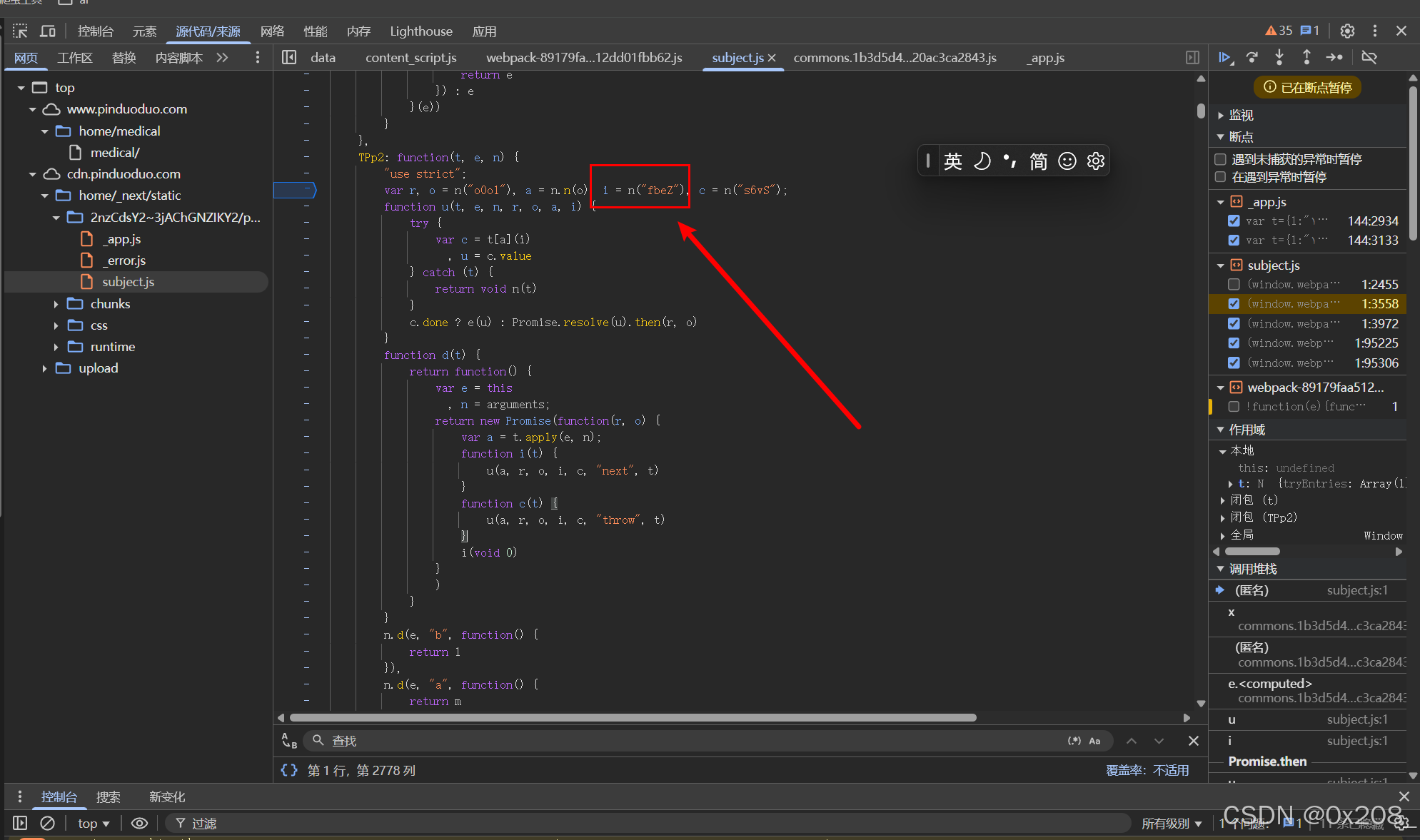Switch to the 网络 Network tab
Viewport: 1420px width, 840px height.
[x=272, y=31]
